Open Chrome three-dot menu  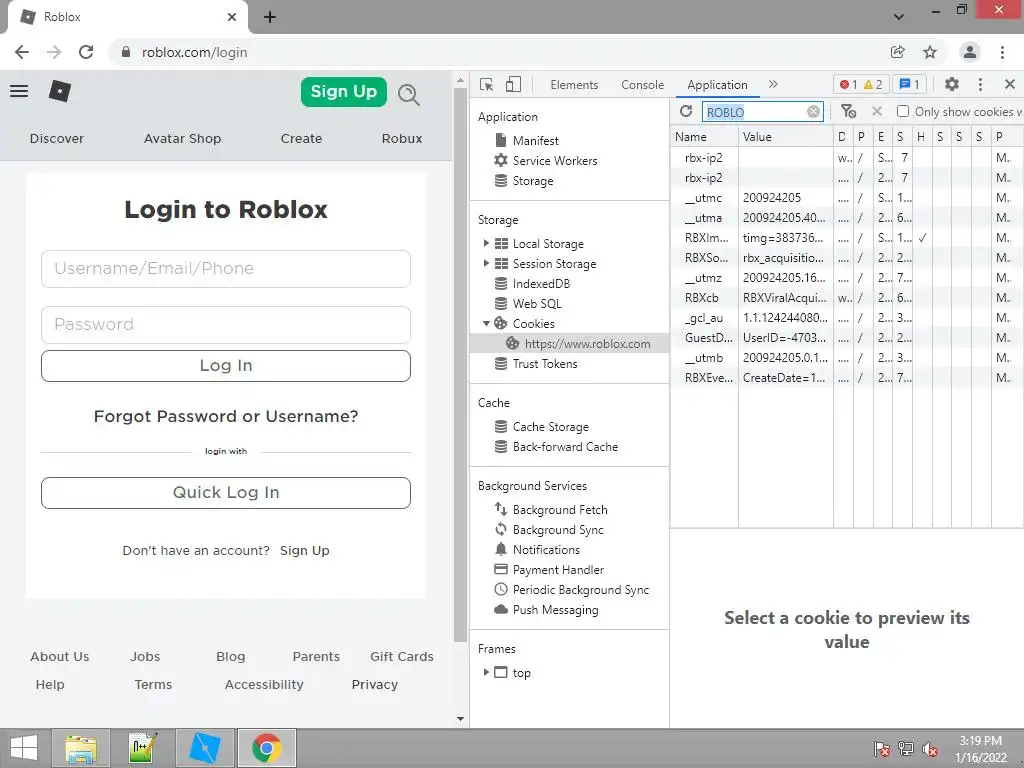point(1002,52)
